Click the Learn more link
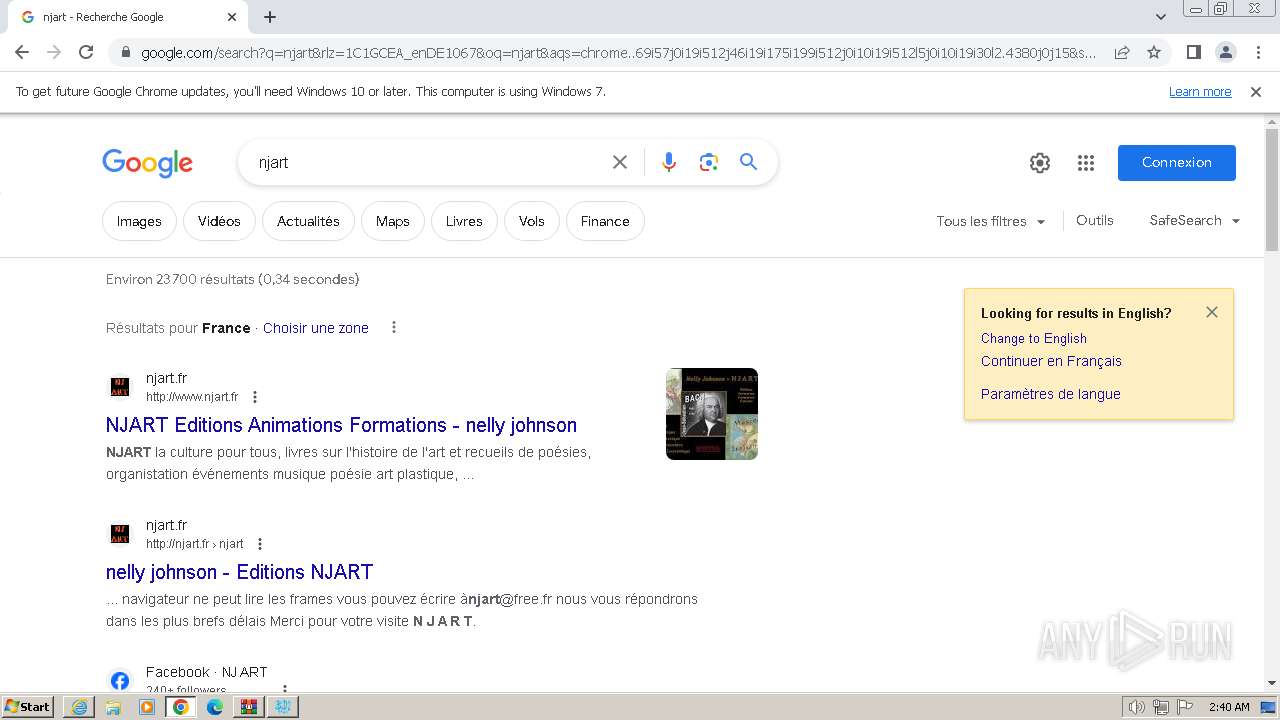The height and width of the screenshot is (720, 1280). [x=1200, y=92]
